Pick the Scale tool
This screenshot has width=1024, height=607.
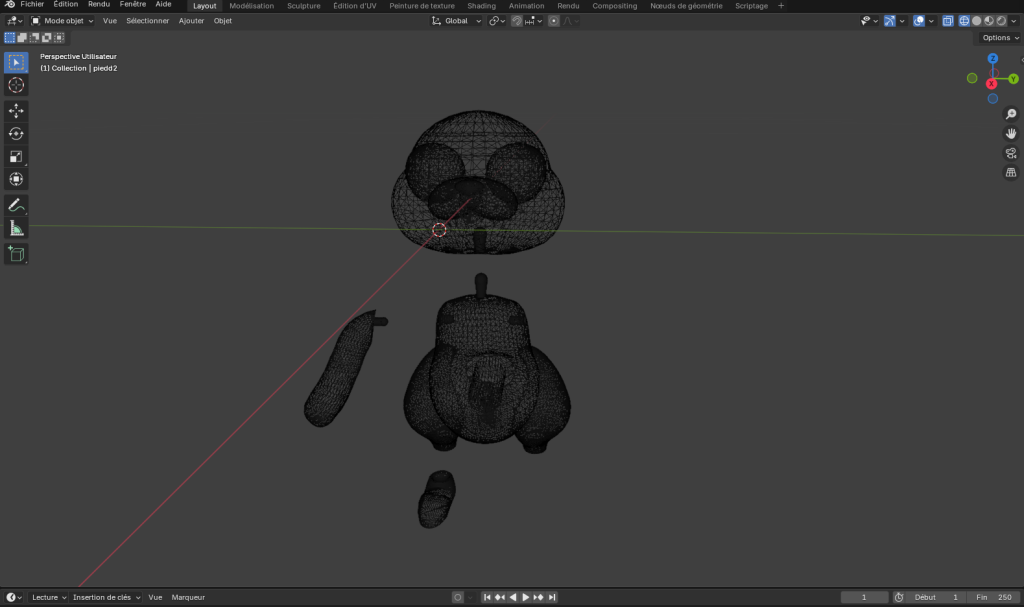(16, 156)
